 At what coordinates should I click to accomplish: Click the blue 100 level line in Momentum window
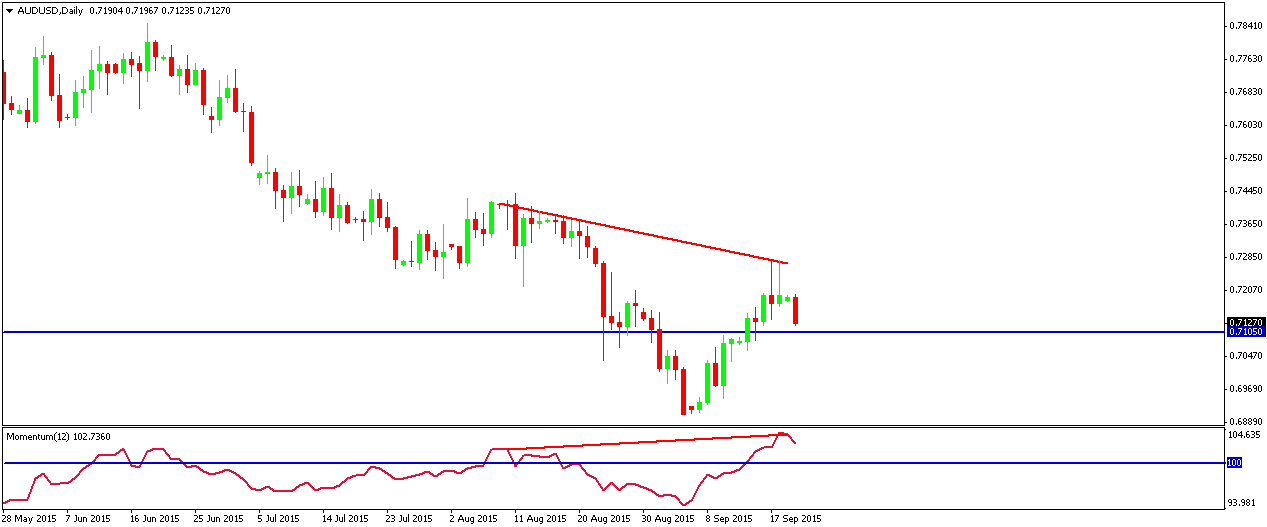(614, 463)
